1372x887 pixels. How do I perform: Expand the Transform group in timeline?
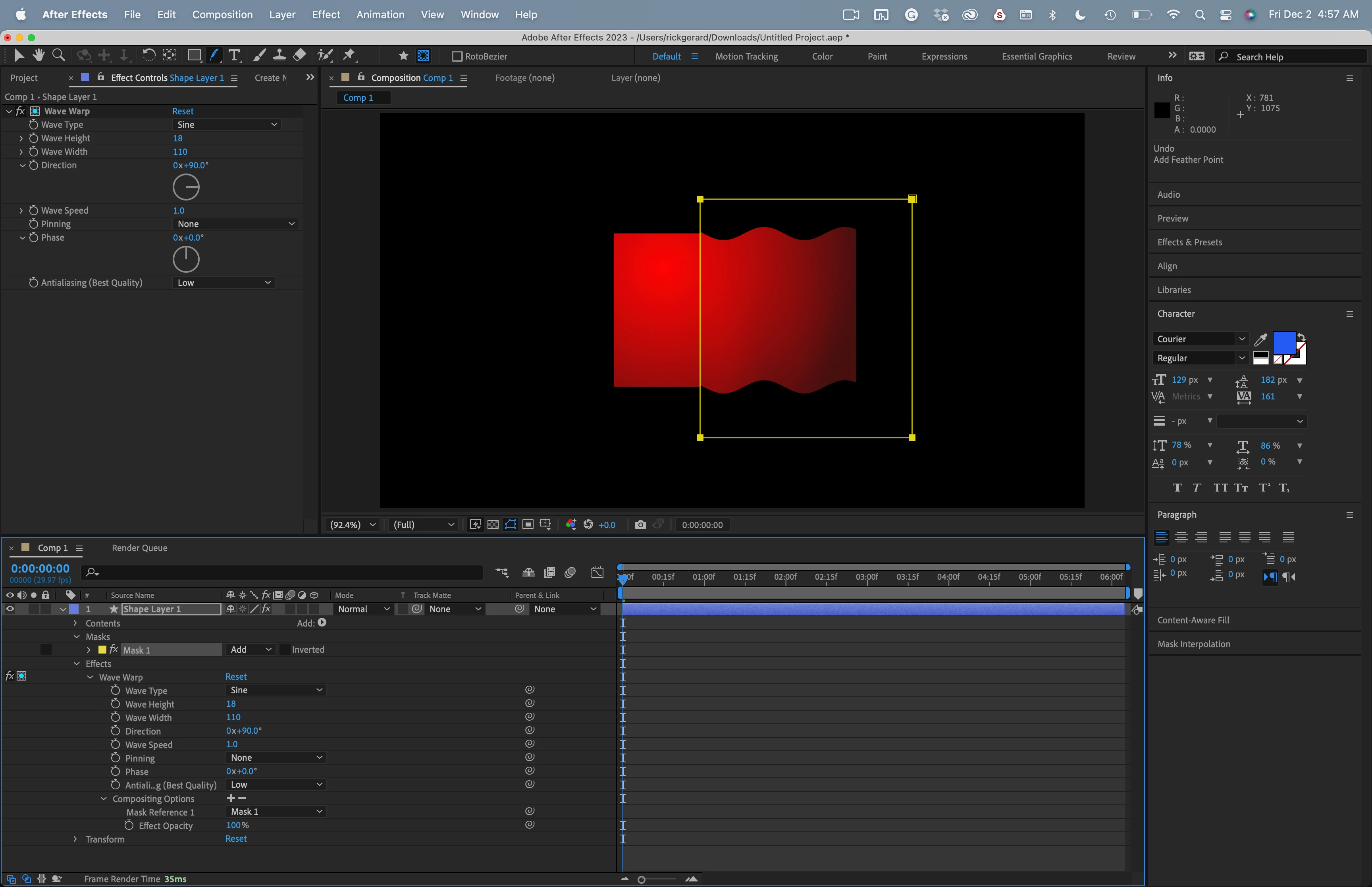tap(75, 839)
